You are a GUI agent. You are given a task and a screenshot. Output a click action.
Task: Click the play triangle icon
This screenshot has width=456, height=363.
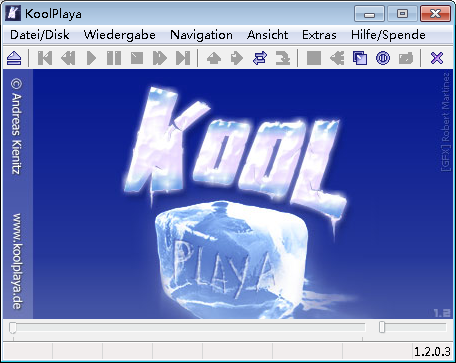(91, 58)
